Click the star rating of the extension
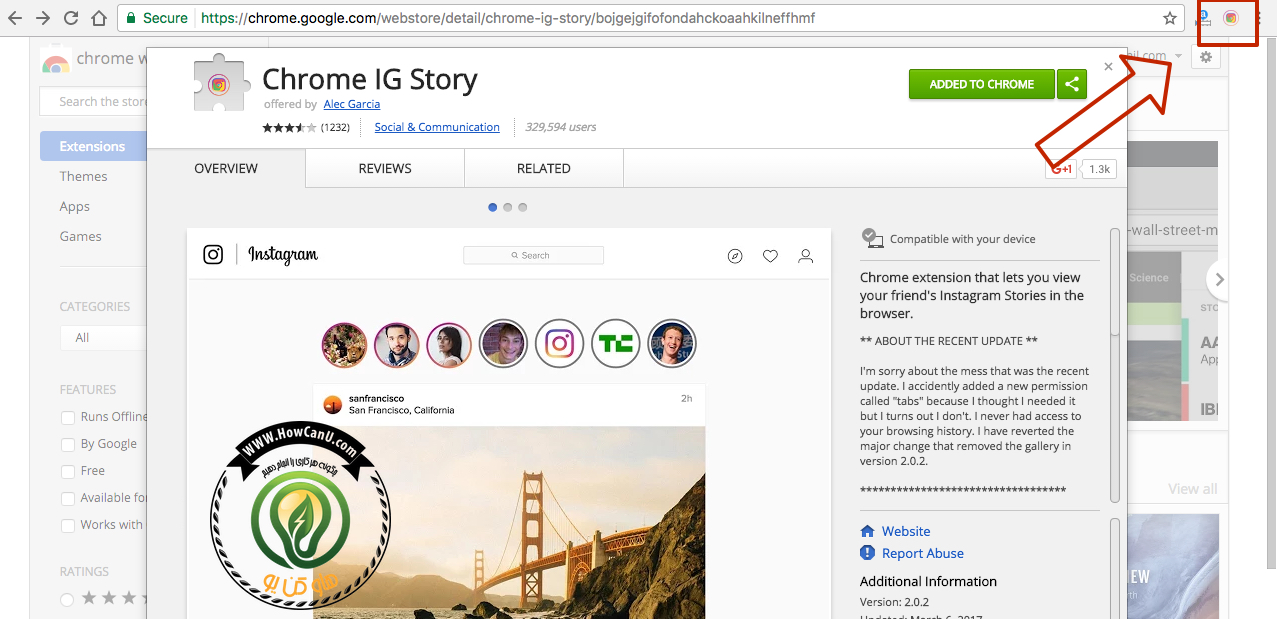Viewport: 1277px width, 619px height. pos(289,127)
